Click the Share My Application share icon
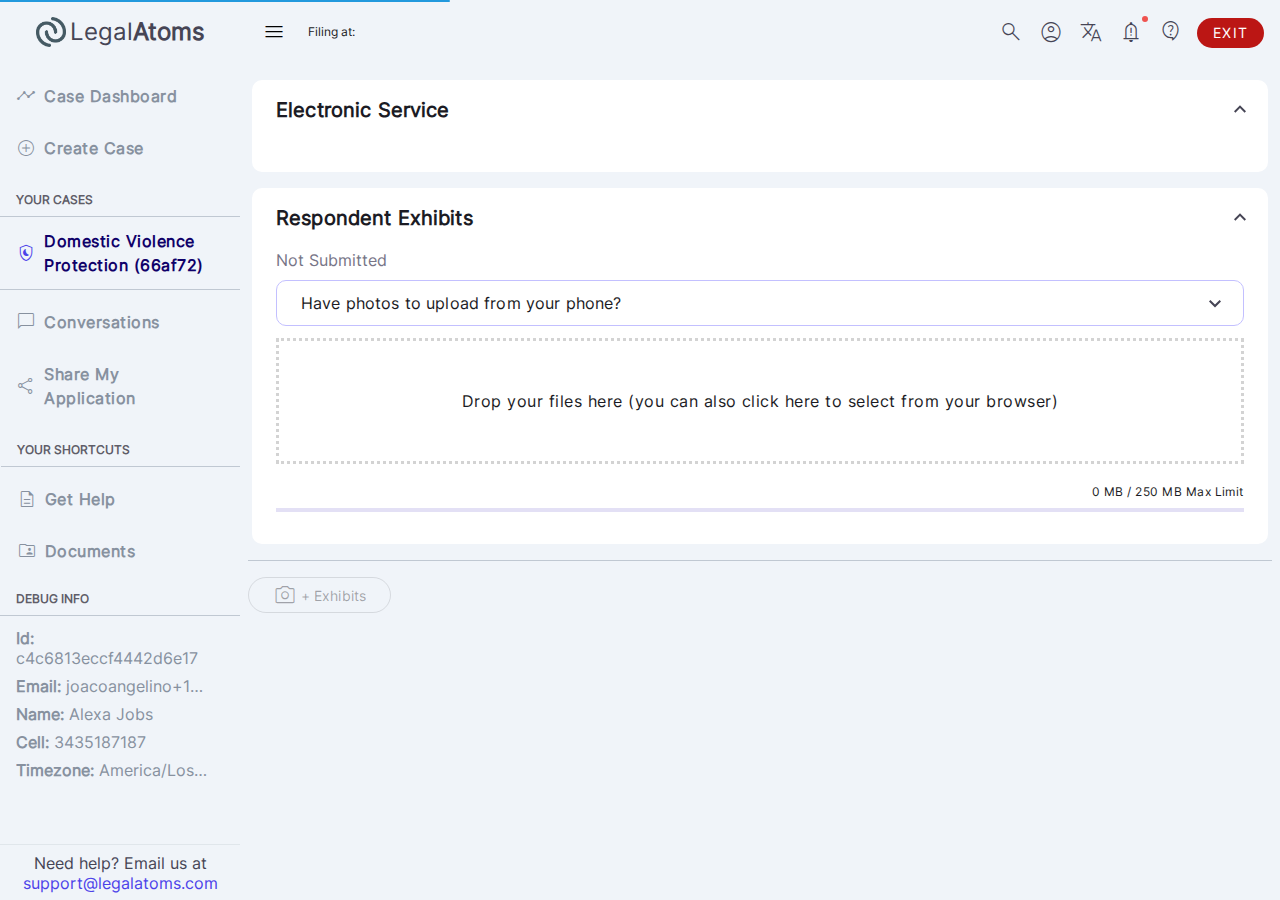This screenshot has width=1280, height=900. 26,386
